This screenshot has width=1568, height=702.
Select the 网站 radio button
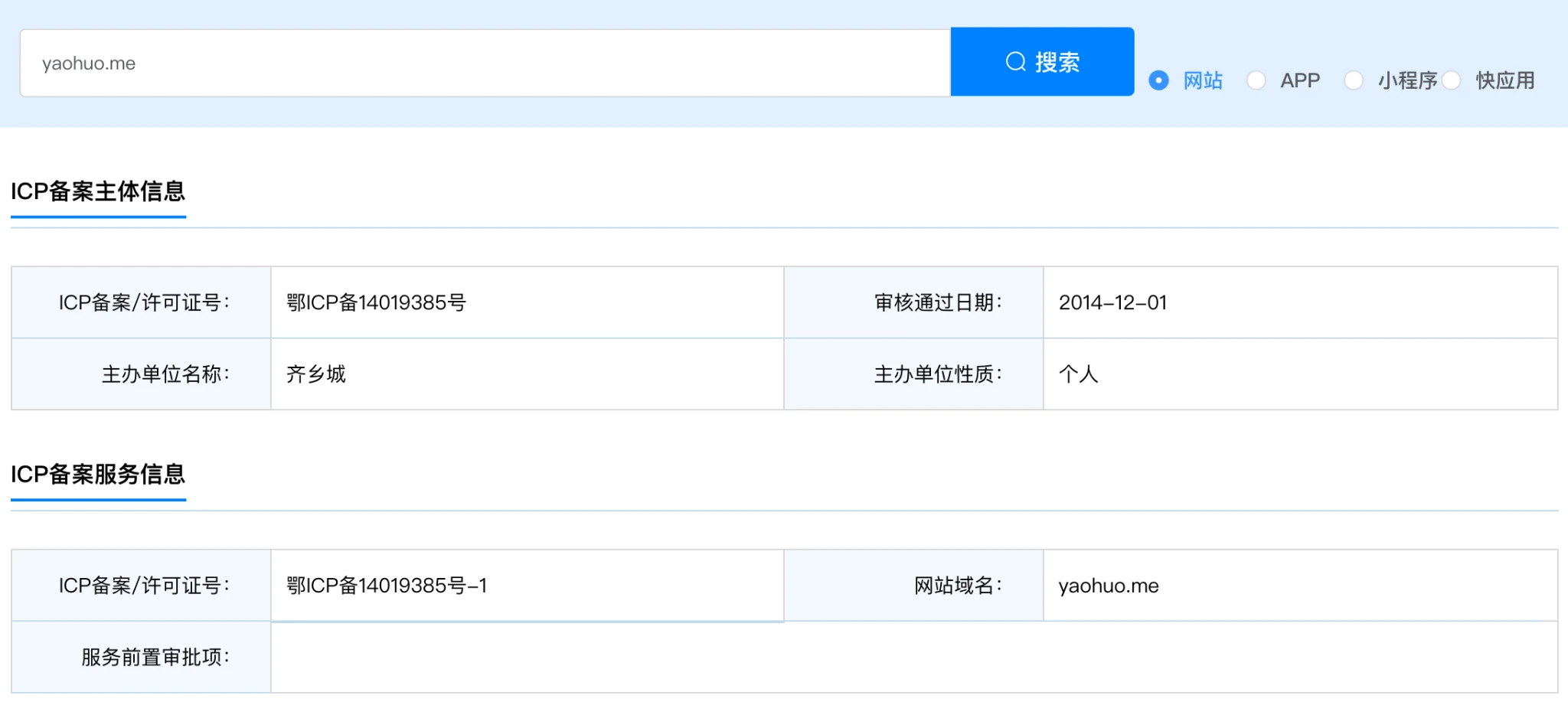1159,80
